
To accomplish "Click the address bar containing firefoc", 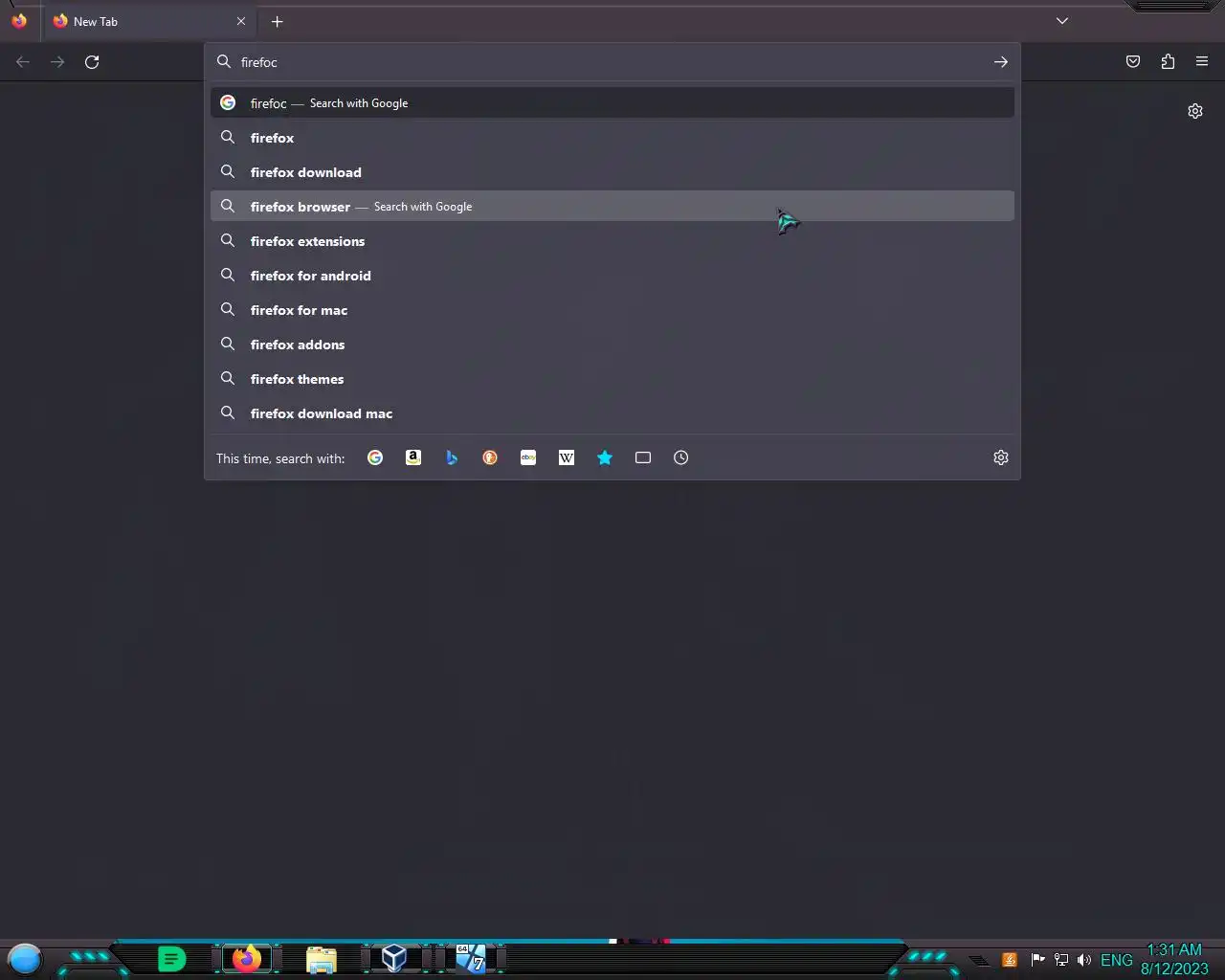I will coord(612,62).
